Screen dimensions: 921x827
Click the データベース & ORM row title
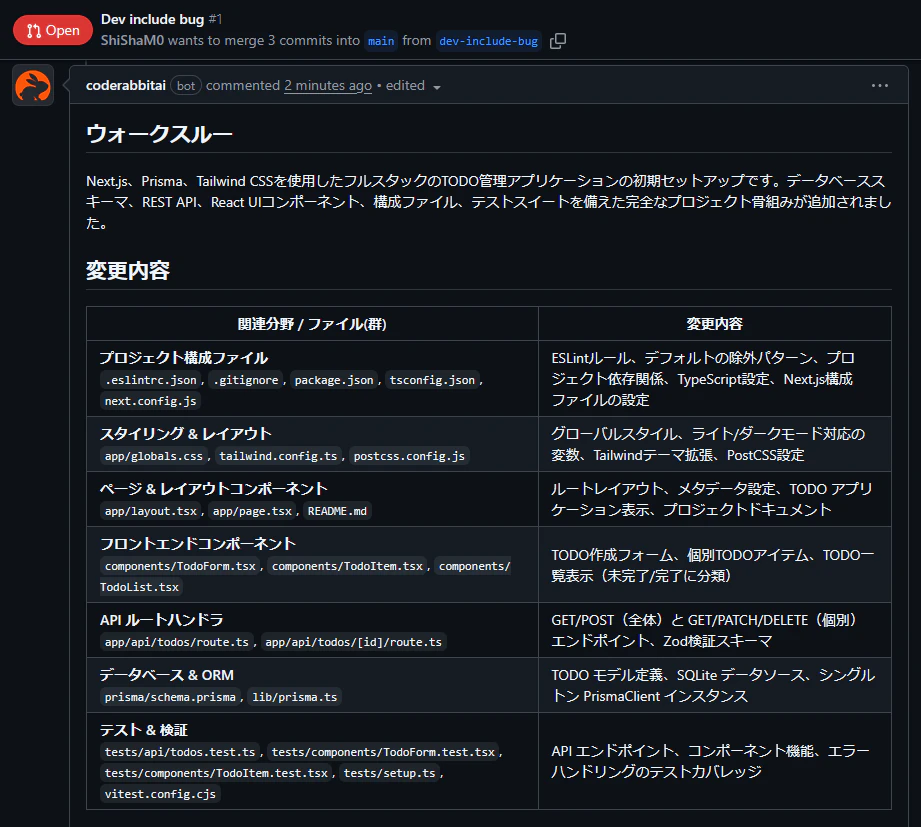[x=167, y=675]
